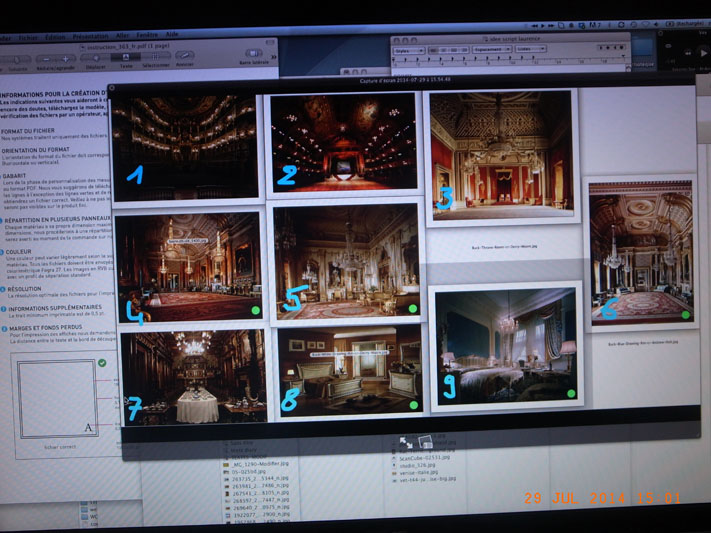Open thumbnail 1 of the dark theatre
Image resolution: width=711 pixels, height=533 pixels.
[185, 147]
